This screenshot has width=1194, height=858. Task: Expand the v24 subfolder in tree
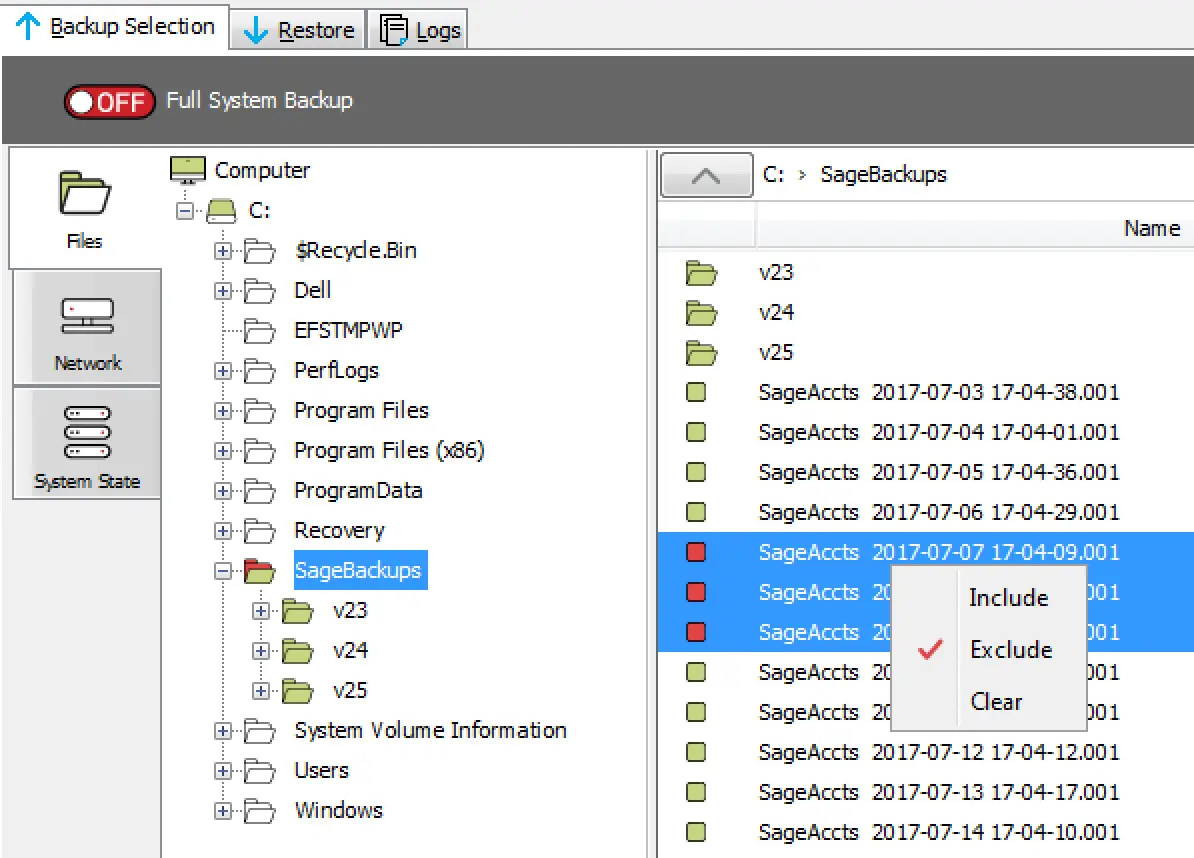pos(260,651)
